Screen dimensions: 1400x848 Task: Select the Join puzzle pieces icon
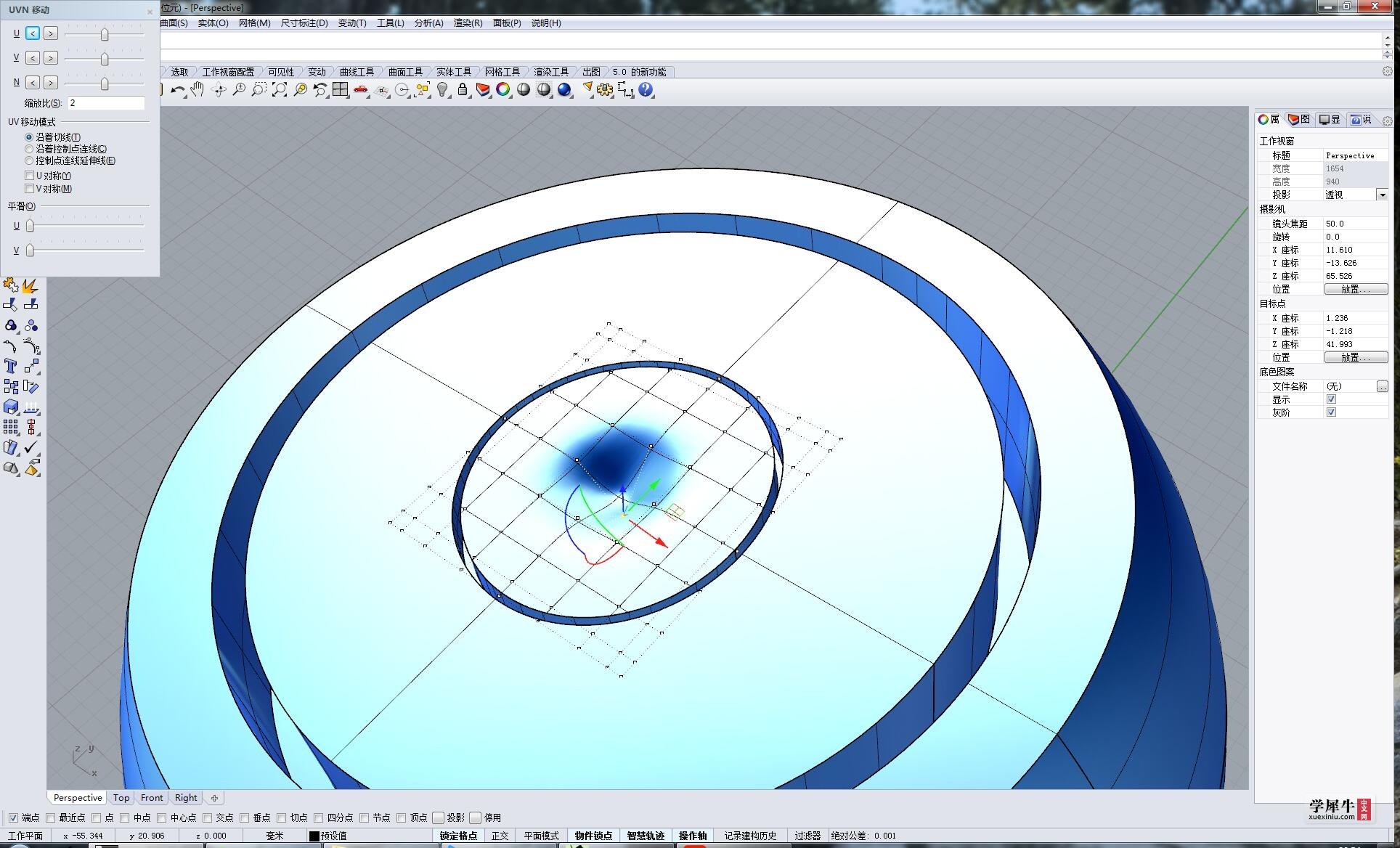11,286
